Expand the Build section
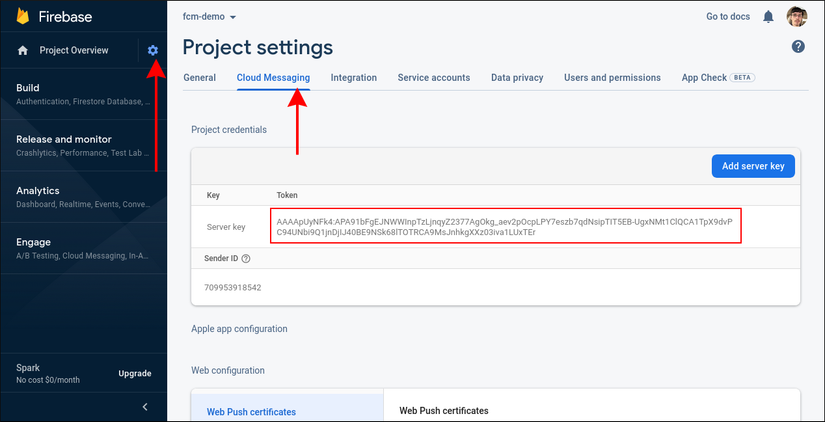Image resolution: width=825 pixels, height=422 pixels. pos(84,94)
